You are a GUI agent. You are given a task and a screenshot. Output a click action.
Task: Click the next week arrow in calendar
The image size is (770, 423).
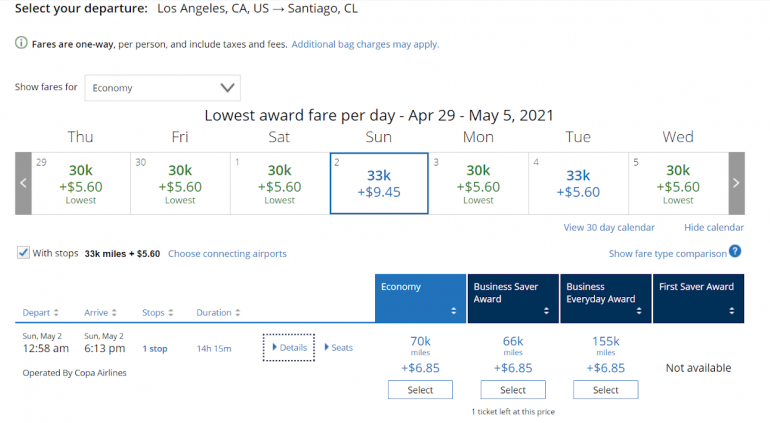coord(736,183)
